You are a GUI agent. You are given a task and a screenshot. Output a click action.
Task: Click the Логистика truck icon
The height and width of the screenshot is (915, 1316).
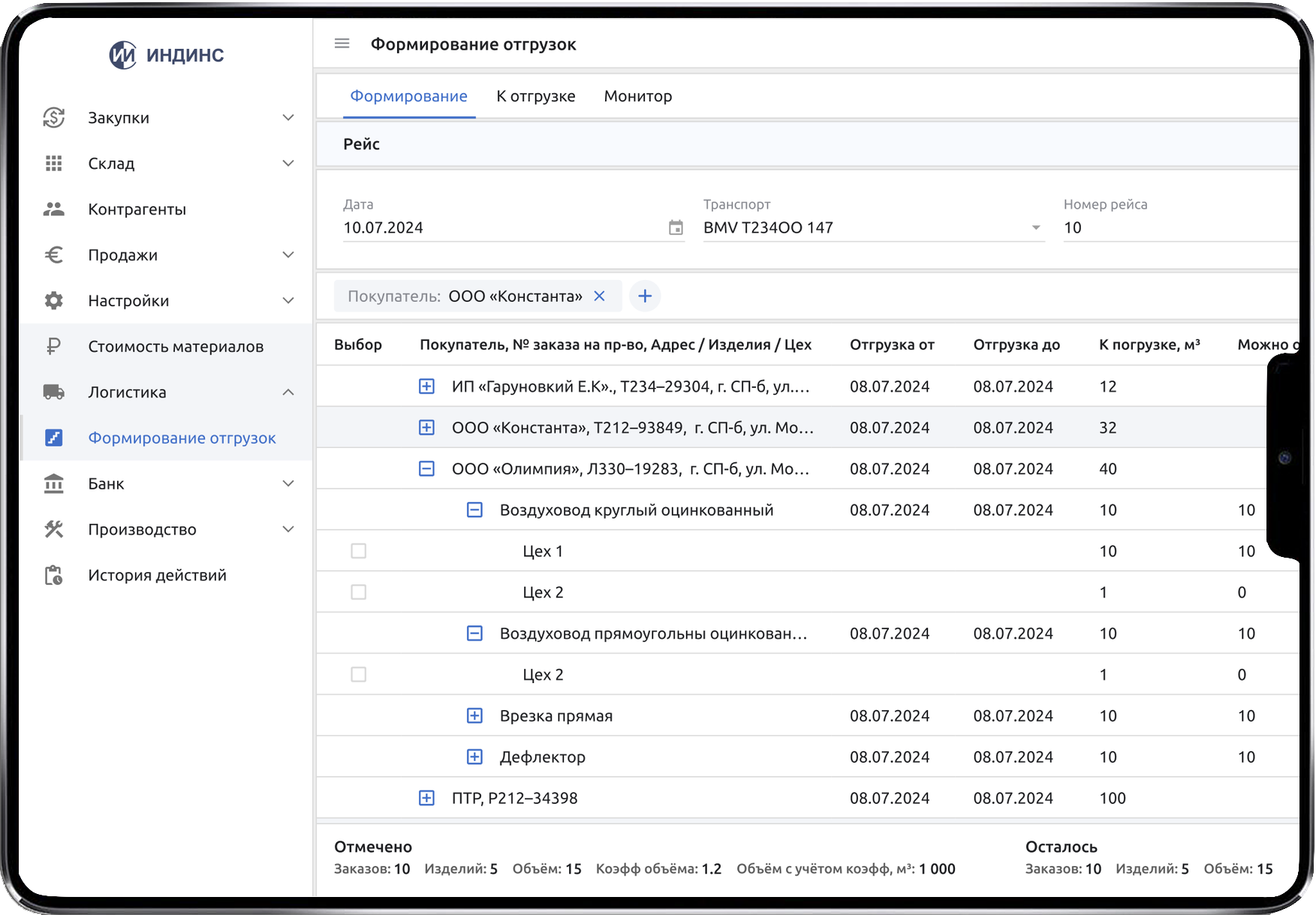tap(54, 393)
